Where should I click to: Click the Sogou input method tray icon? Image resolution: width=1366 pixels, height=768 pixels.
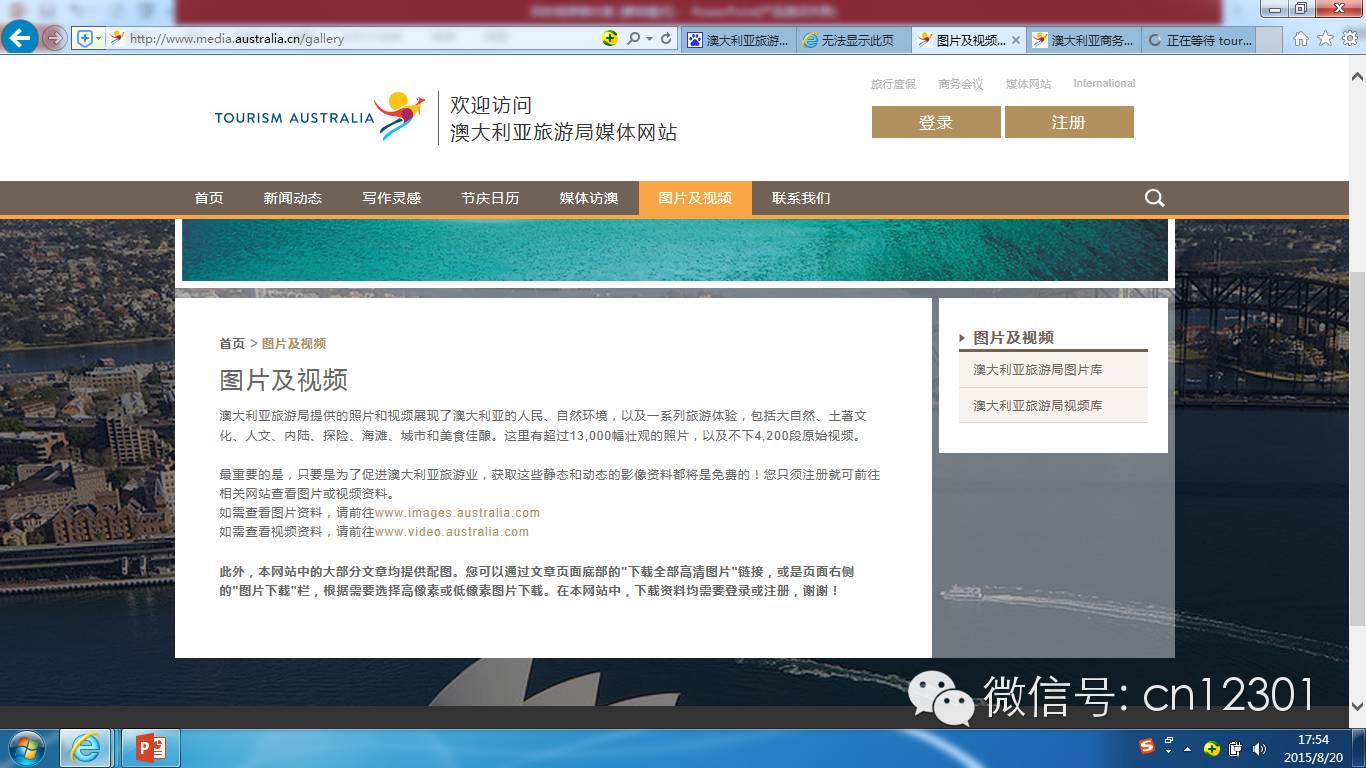(x=1147, y=748)
